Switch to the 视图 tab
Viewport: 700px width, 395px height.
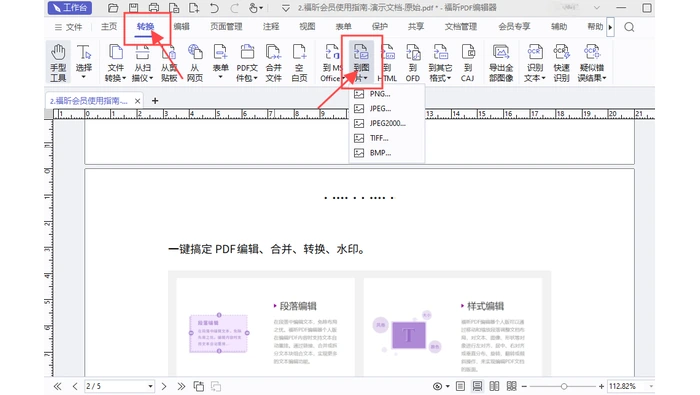307,27
